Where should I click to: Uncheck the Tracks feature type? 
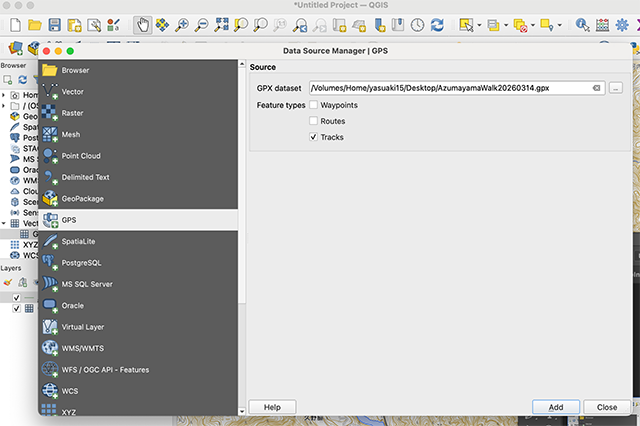[313, 137]
